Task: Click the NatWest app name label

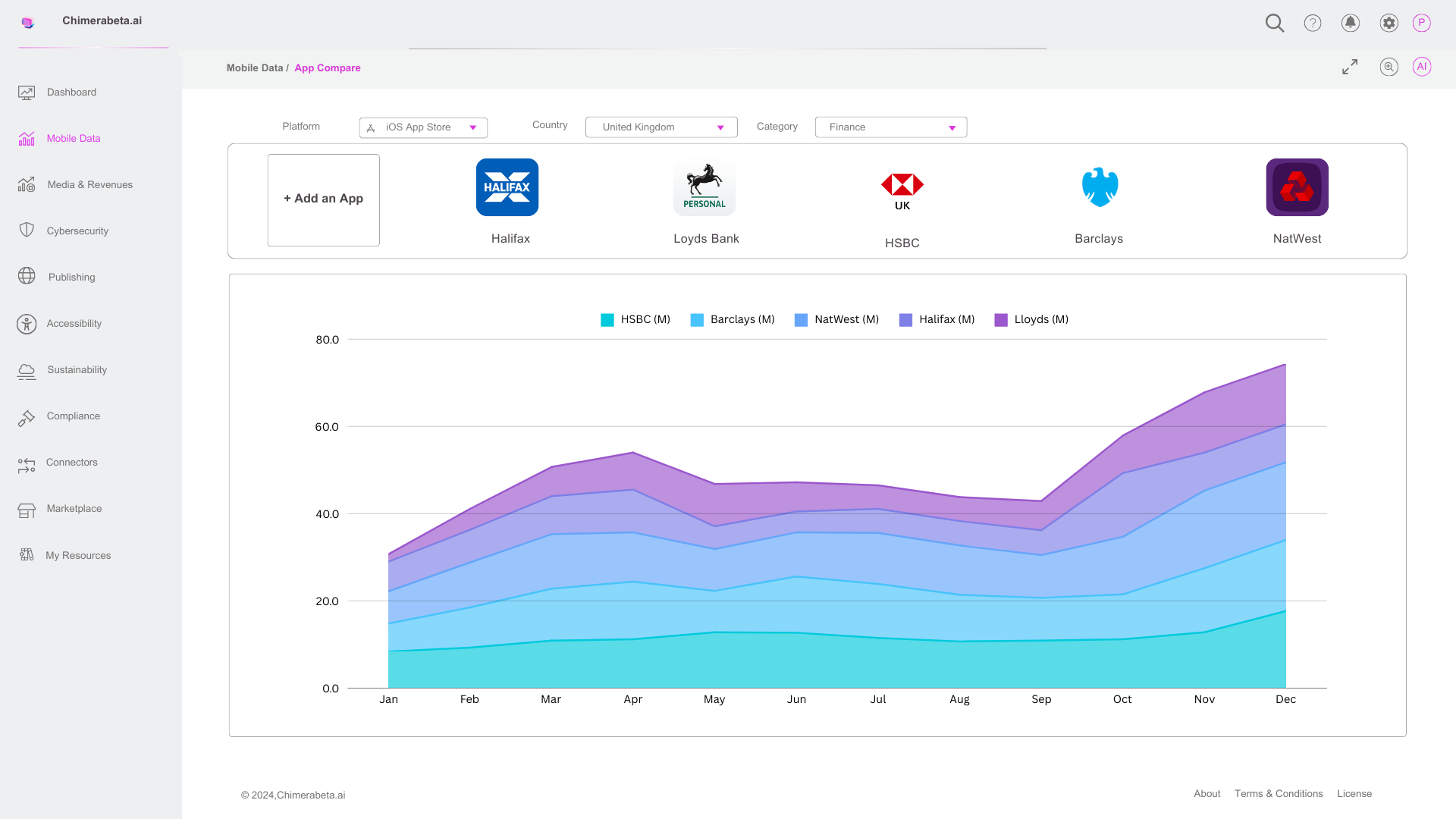Action: pyautogui.click(x=1297, y=239)
